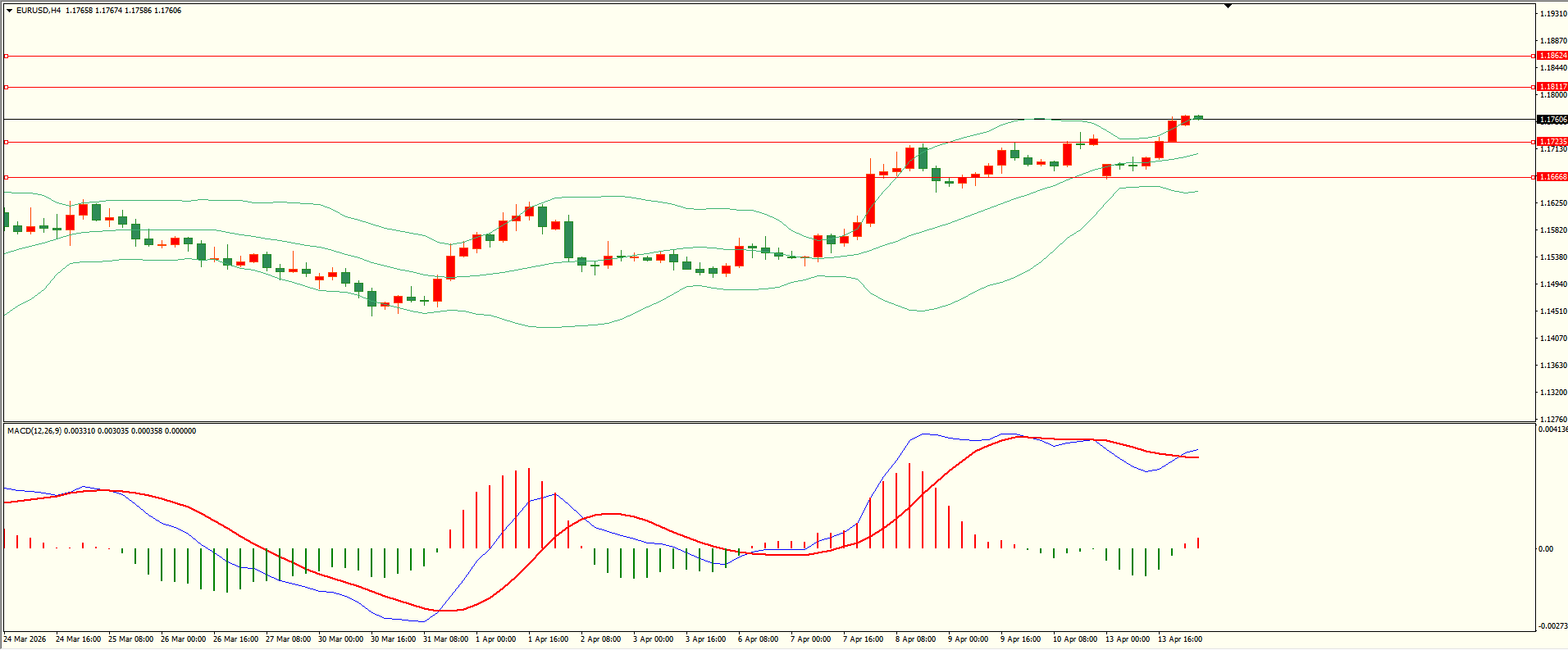The height and width of the screenshot is (650, 1568).
Task: Click the latest green candle at current price
Action: point(1198,117)
